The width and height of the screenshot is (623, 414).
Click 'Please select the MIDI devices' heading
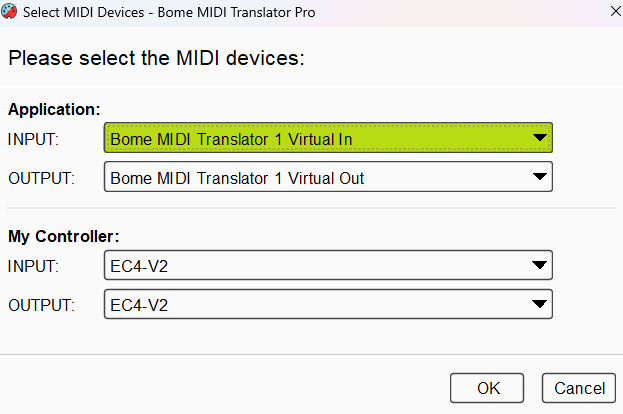(157, 58)
